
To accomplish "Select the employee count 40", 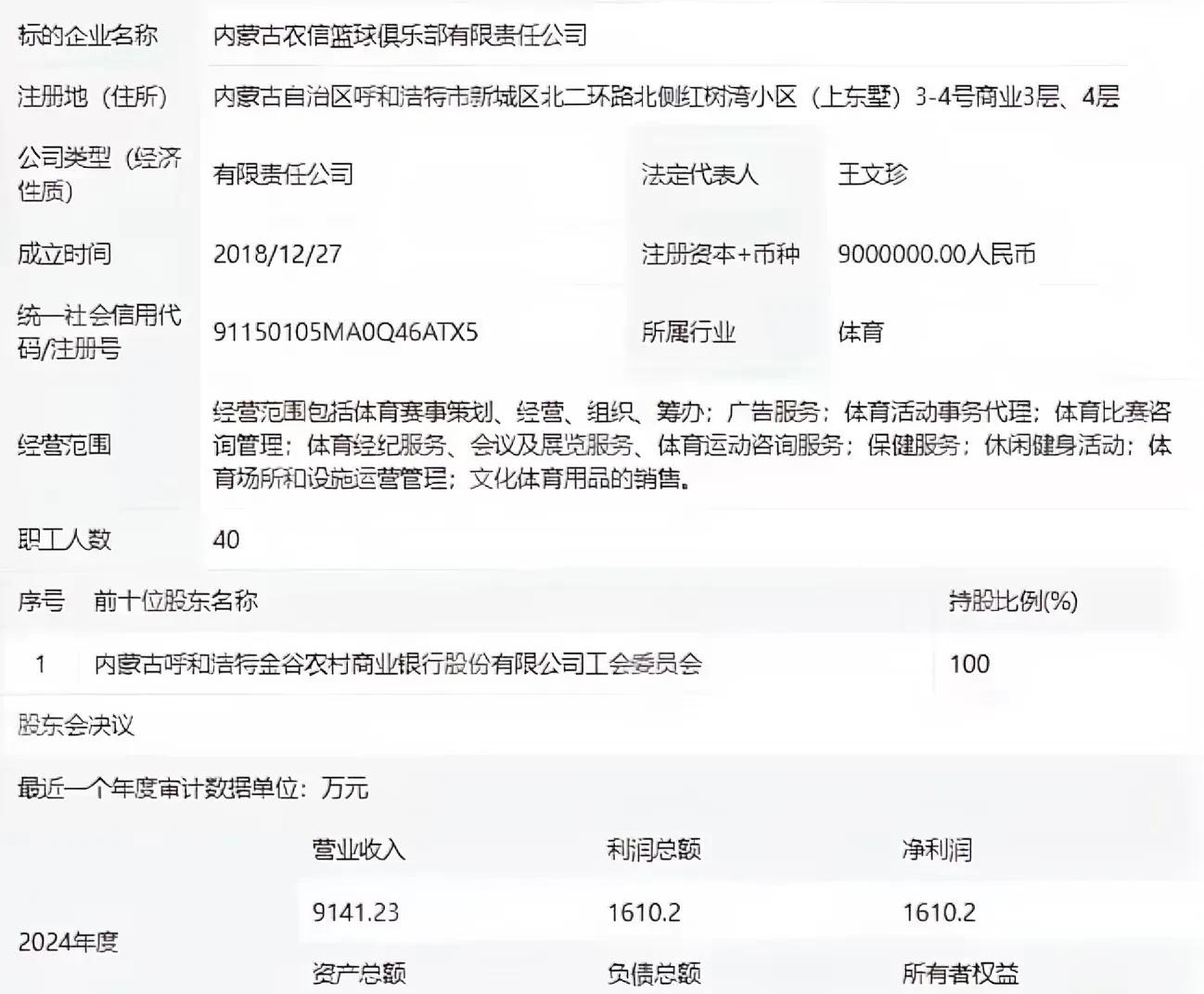I will (226, 540).
